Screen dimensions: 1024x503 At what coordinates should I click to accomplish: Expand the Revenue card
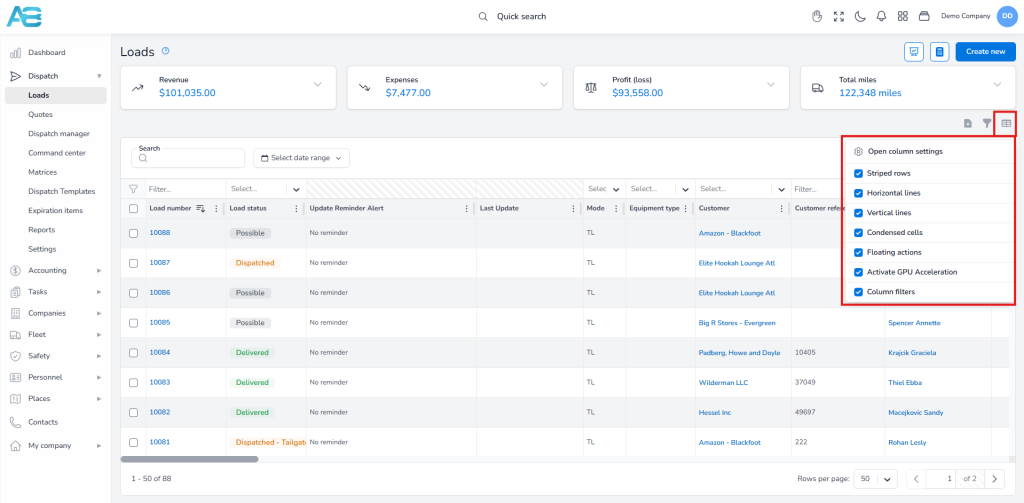coord(318,84)
